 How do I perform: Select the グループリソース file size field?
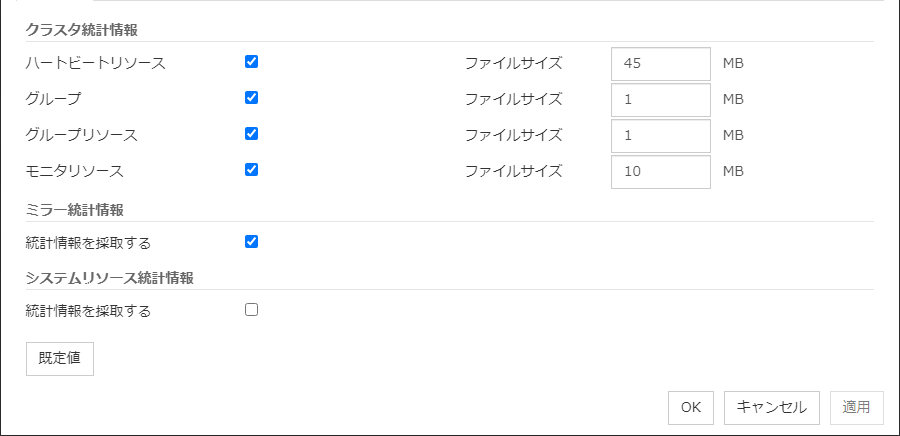point(660,135)
